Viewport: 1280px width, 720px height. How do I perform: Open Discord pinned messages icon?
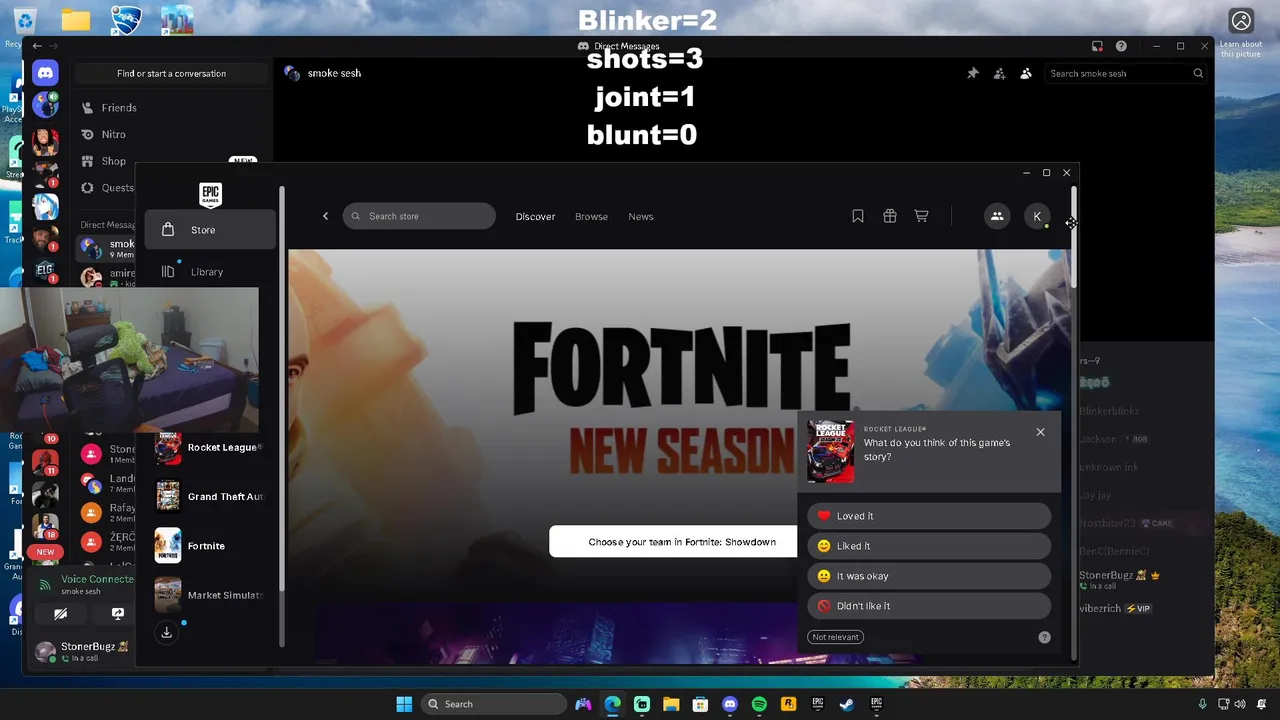click(x=972, y=73)
